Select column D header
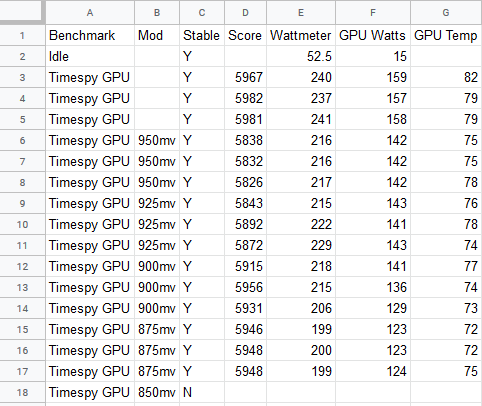Viewport: 482px width, 406px height. 245,12
